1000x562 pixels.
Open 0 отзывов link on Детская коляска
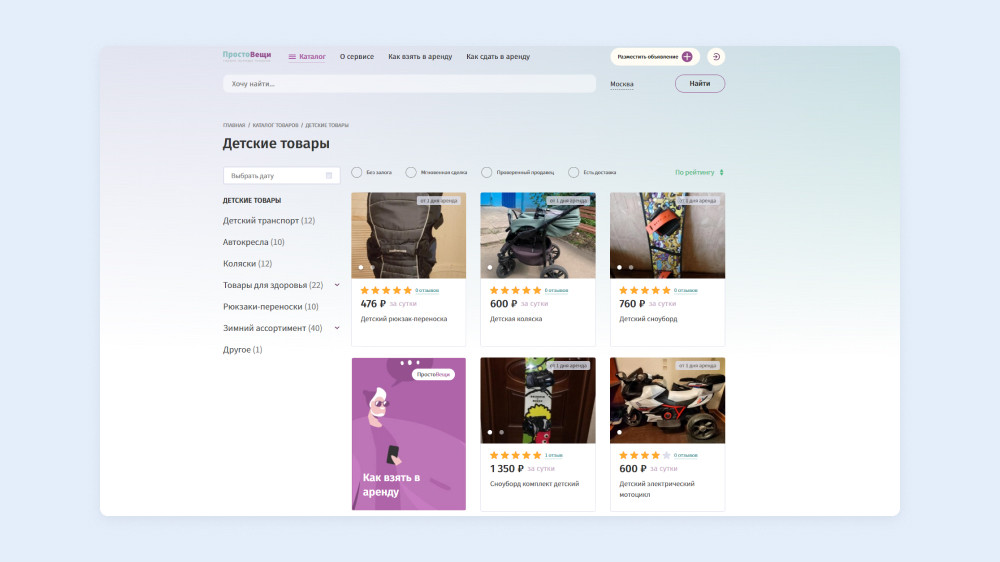click(x=556, y=291)
